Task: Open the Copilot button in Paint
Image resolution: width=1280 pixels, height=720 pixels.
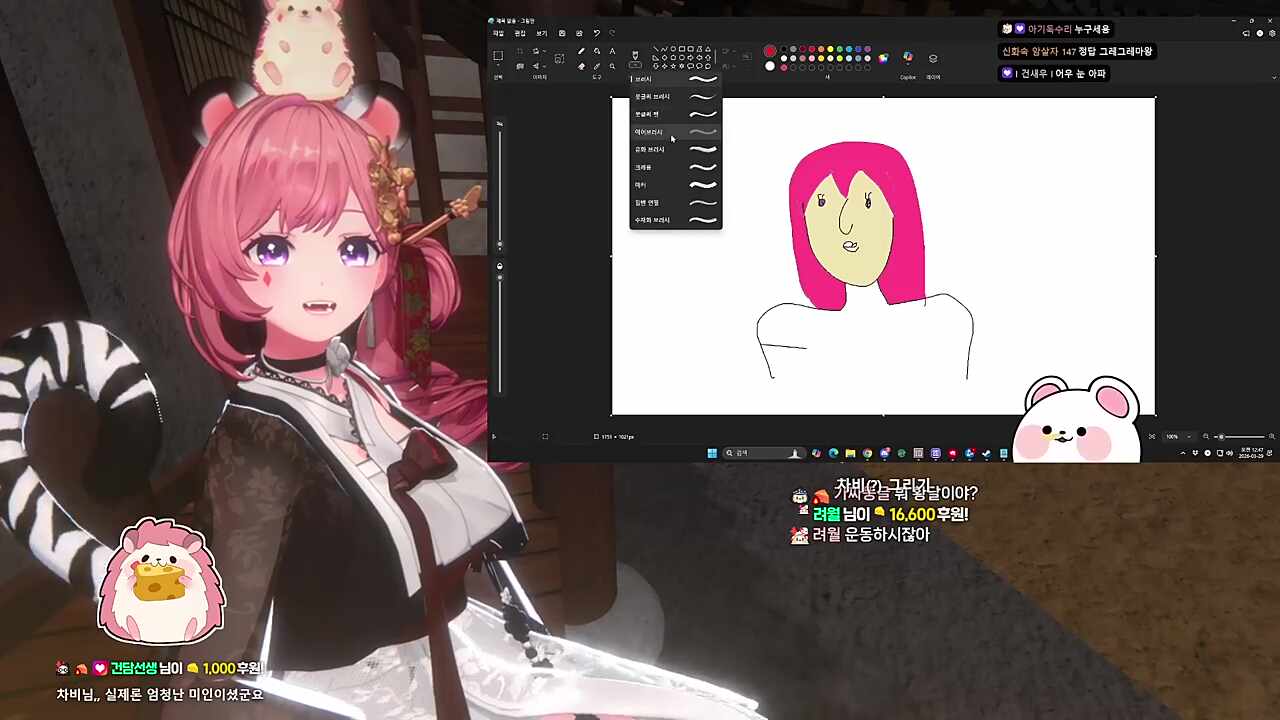Action: point(907,57)
